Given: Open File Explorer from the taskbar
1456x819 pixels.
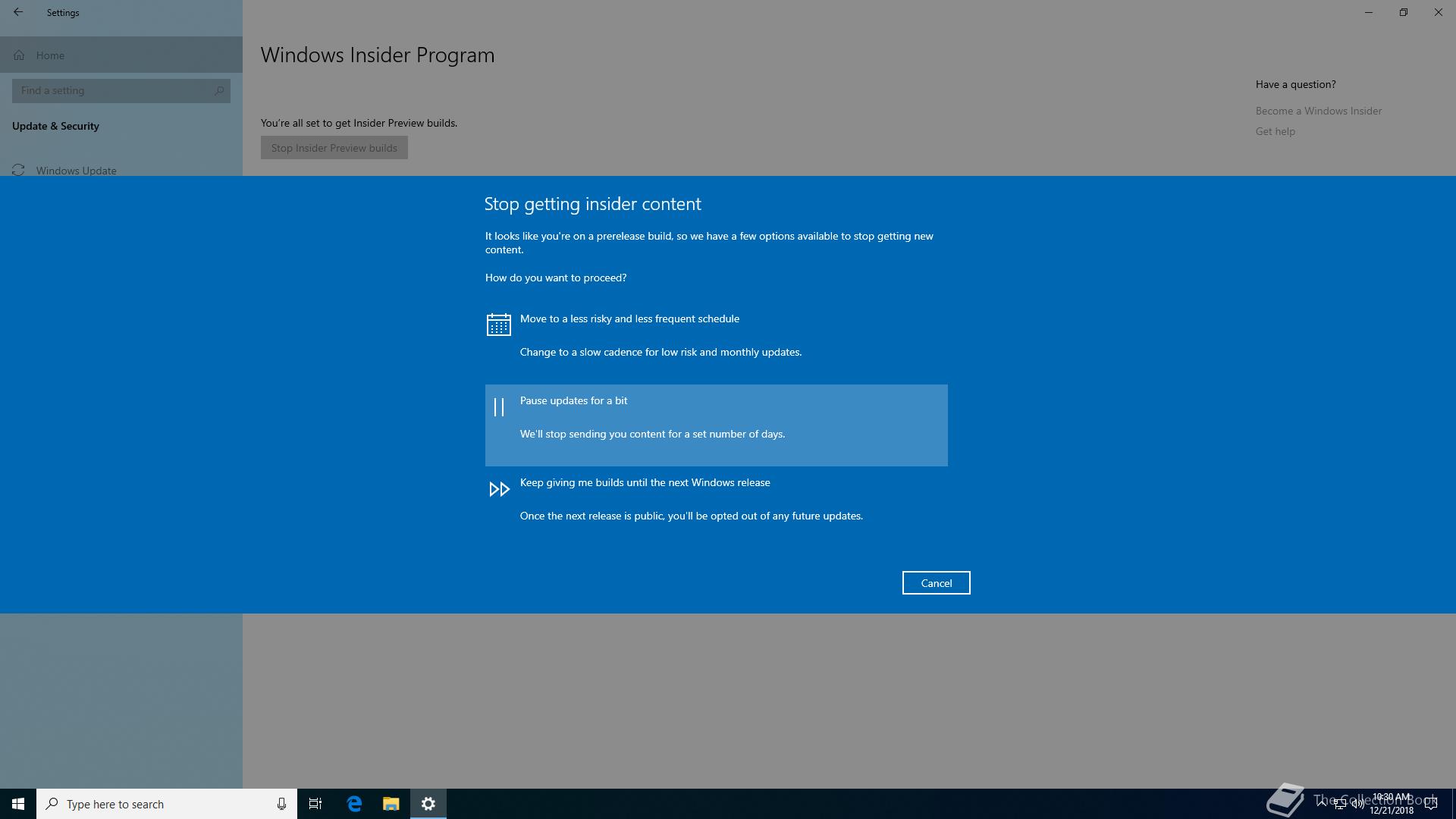Looking at the screenshot, I should pyautogui.click(x=391, y=804).
